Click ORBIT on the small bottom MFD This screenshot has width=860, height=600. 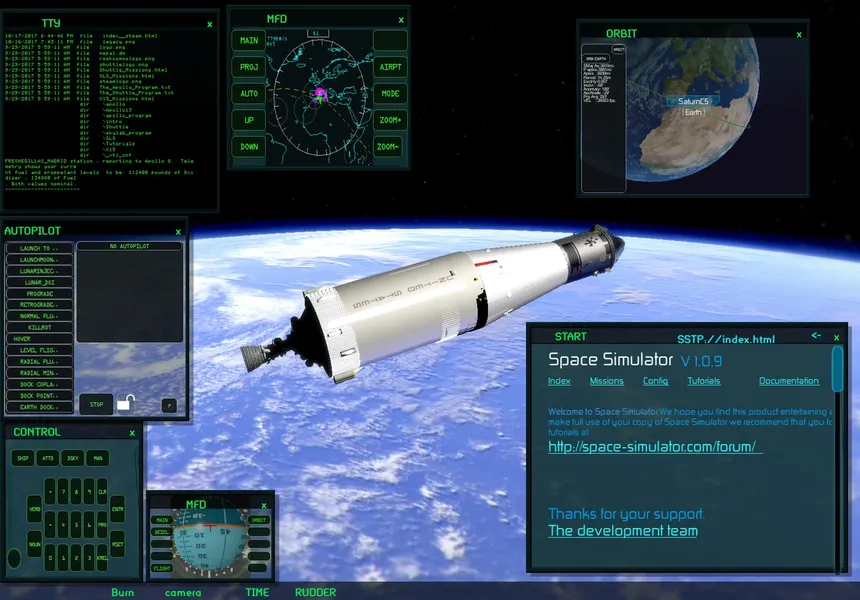[259, 519]
